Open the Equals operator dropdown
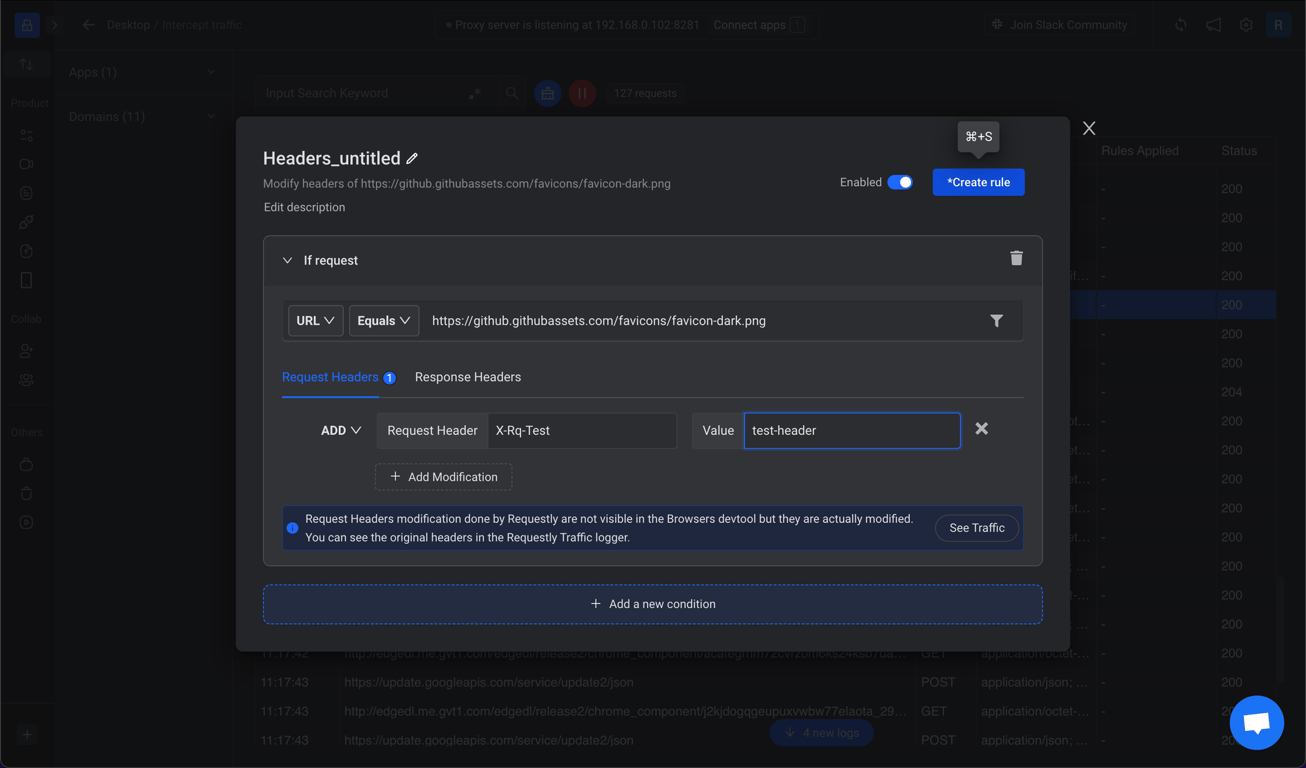 [383, 321]
